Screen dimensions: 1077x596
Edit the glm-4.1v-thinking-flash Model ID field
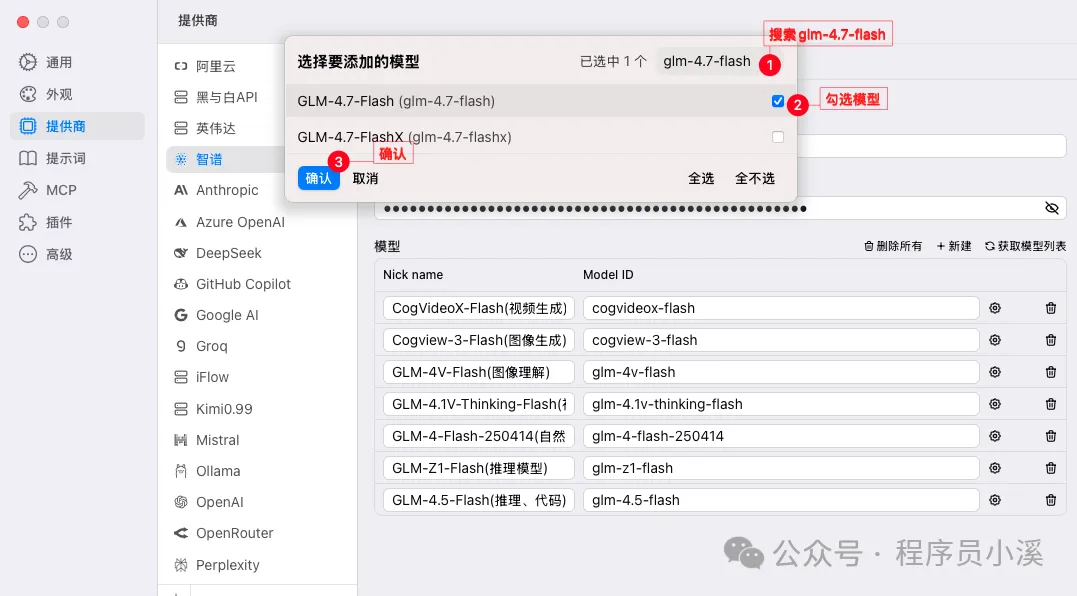click(x=781, y=404)
